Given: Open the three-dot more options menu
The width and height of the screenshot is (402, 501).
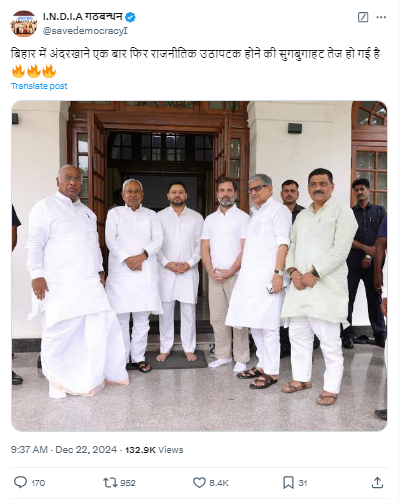Looking at the screenshot, I should 381,17.
